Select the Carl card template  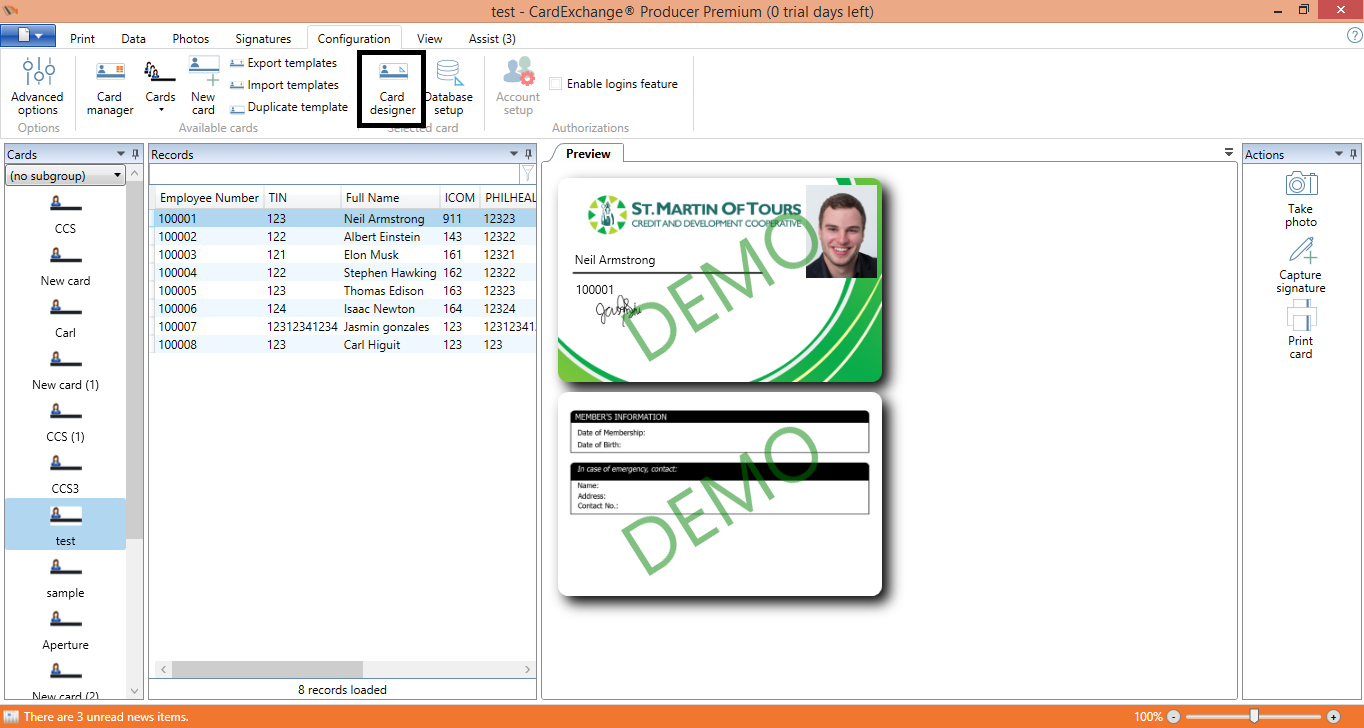(x=65, y=318)
